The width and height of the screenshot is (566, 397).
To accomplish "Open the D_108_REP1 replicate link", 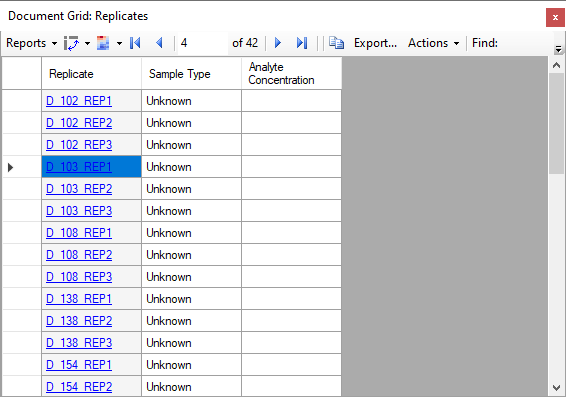I will (x=79, y=233).
